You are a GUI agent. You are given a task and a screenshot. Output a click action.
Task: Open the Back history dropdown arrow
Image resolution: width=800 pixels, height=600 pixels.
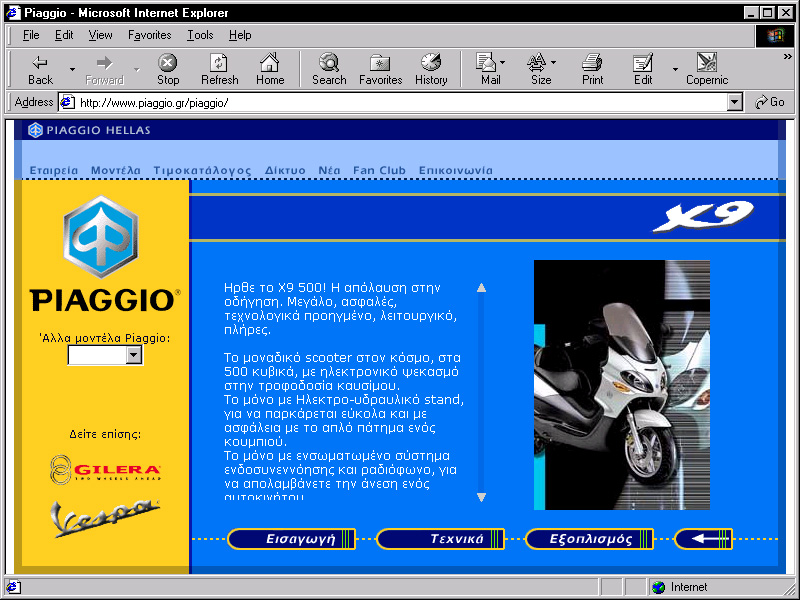(x=72, y=70)
